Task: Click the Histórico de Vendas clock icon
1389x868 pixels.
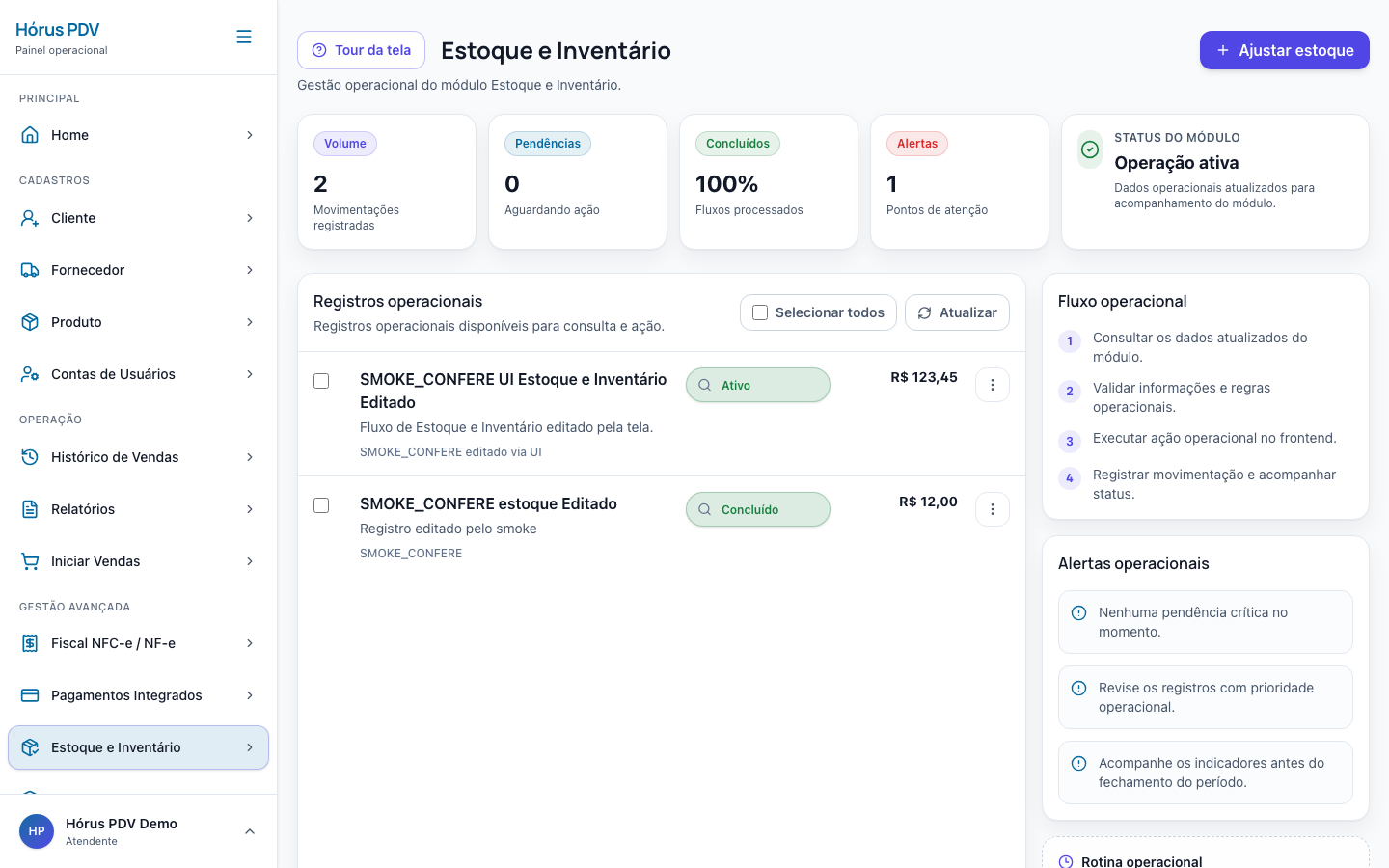Action: point(30,457)
